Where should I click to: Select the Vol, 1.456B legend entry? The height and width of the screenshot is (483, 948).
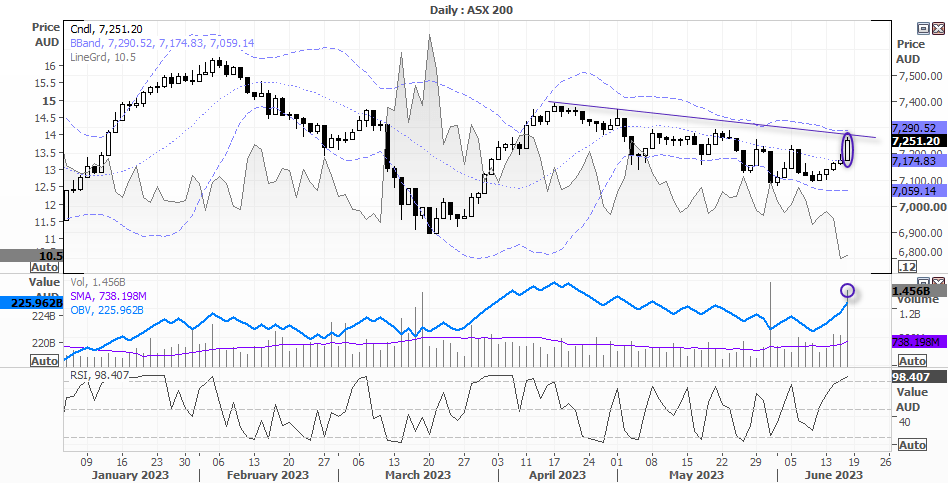tap(97, 282)
